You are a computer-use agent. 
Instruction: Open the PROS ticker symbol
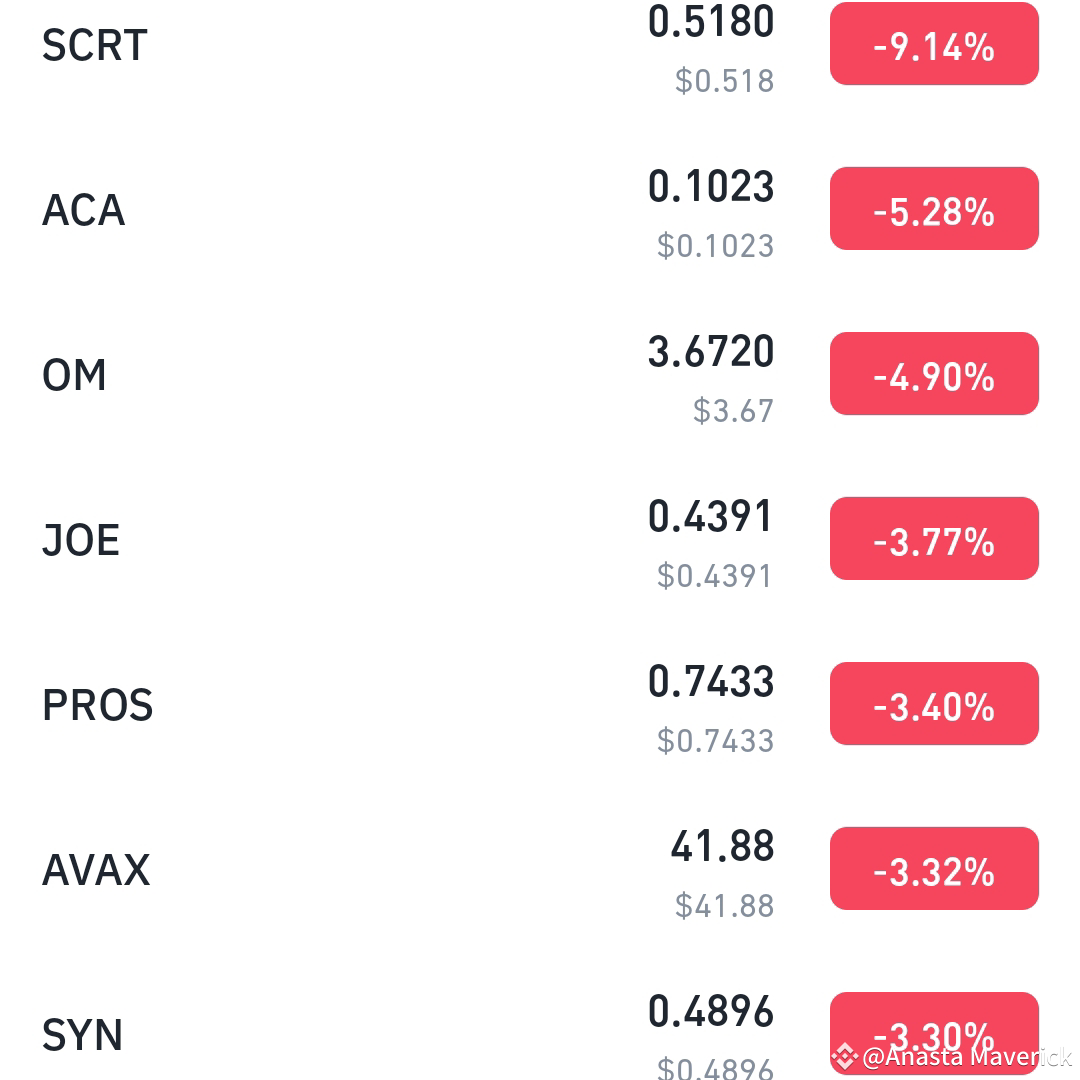tap(98, 705)
